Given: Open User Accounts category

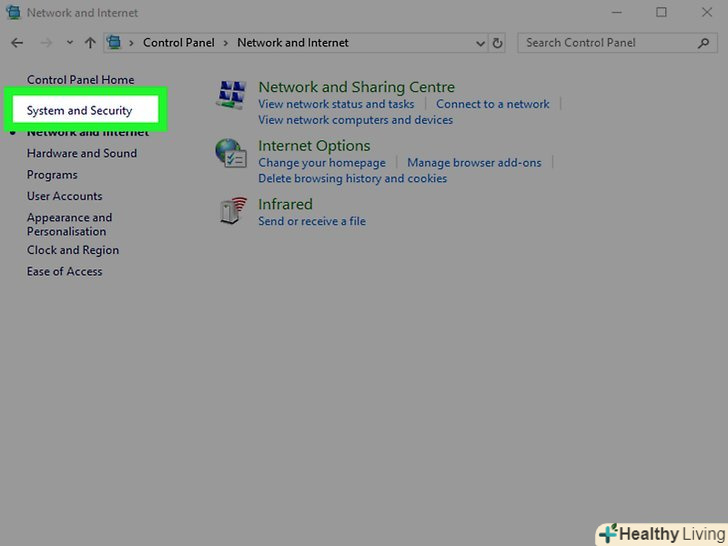Looking at the screenshot, I should 65,196.
